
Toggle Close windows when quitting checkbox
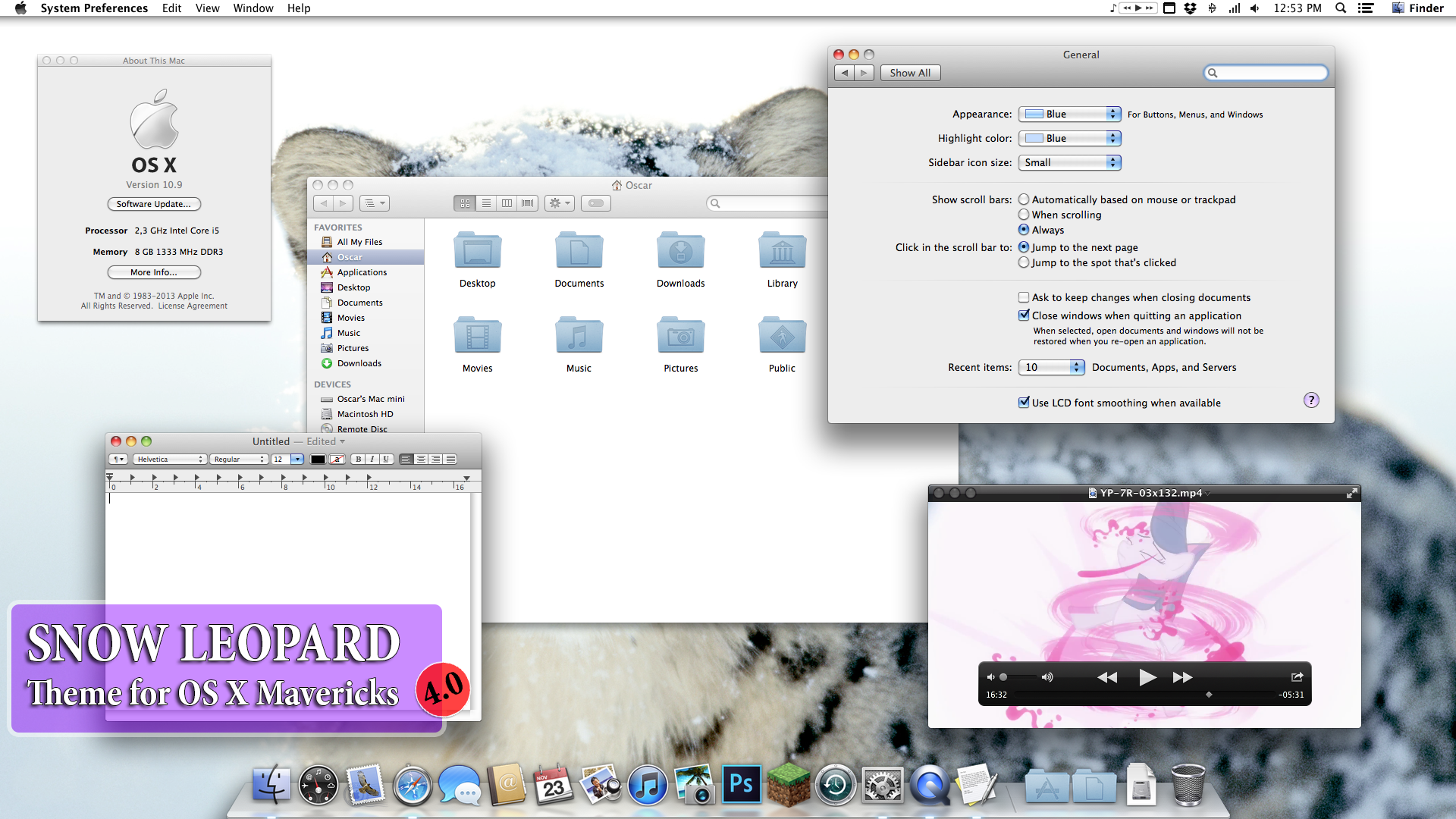point(1023,315)
